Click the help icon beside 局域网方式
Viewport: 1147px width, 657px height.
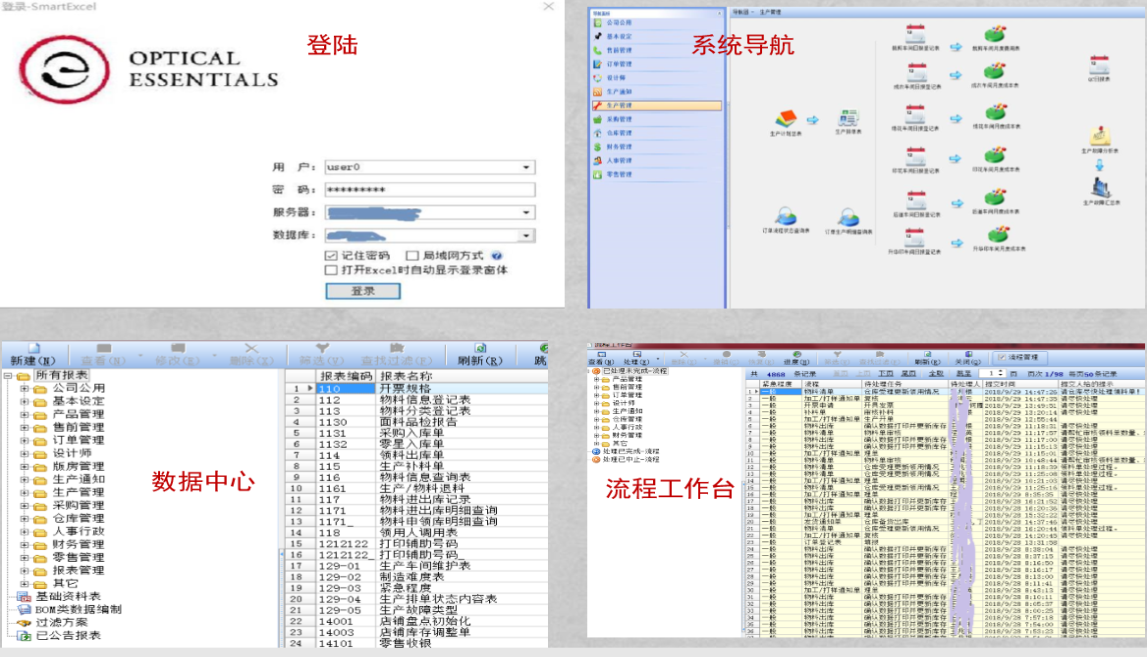coord(497,255)
